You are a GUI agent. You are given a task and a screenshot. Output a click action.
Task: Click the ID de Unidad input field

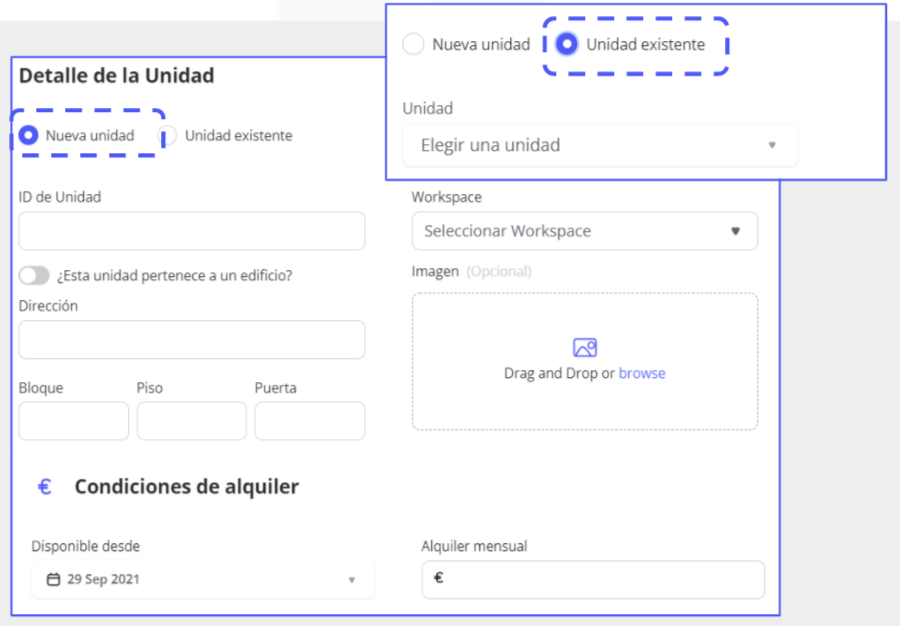click(x=191, y=231)
